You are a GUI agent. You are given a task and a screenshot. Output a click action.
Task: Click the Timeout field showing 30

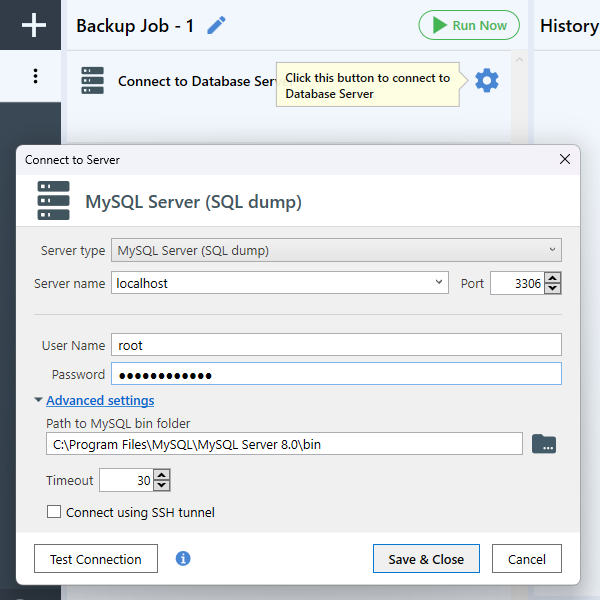[126, 480]
